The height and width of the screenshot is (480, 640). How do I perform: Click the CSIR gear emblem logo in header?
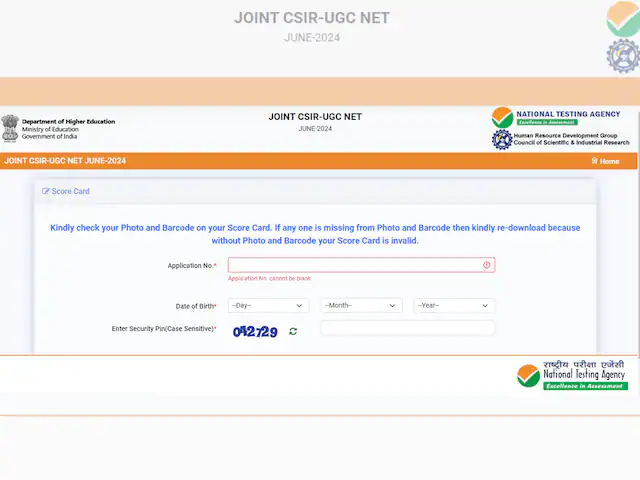(x=502, y=140)
